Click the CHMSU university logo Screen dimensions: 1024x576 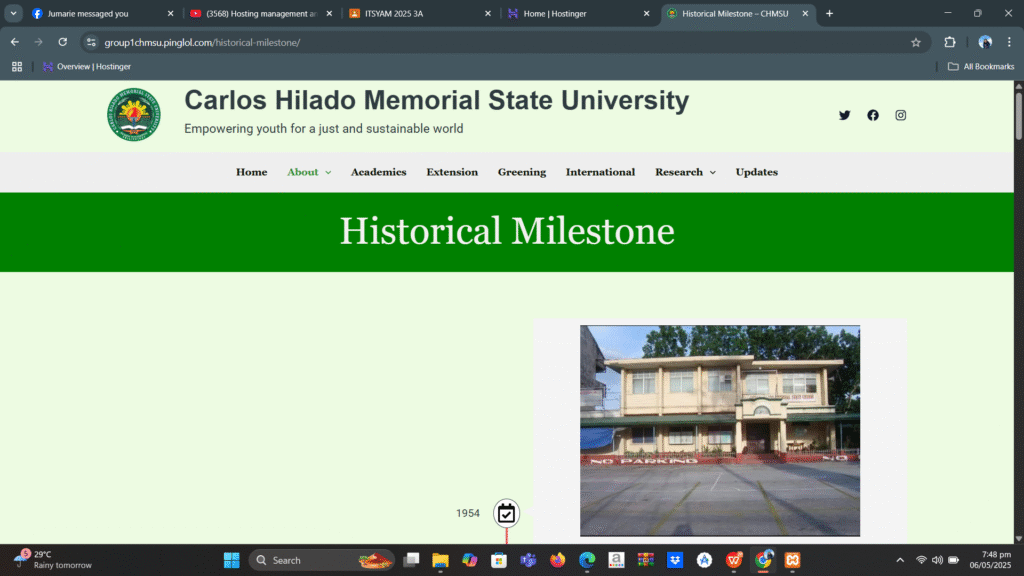[x=133, y=114]
